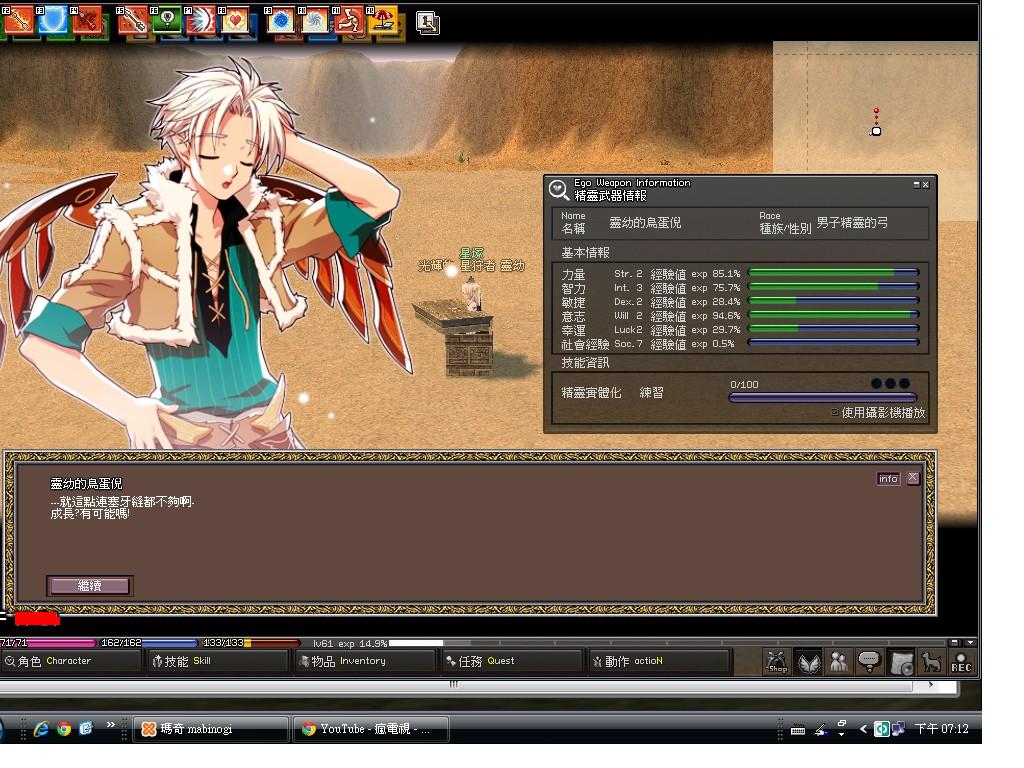Open the pet dog icon menu
Image resolution: width=1024 pixels, height=768 pixels.
(931, 661)
